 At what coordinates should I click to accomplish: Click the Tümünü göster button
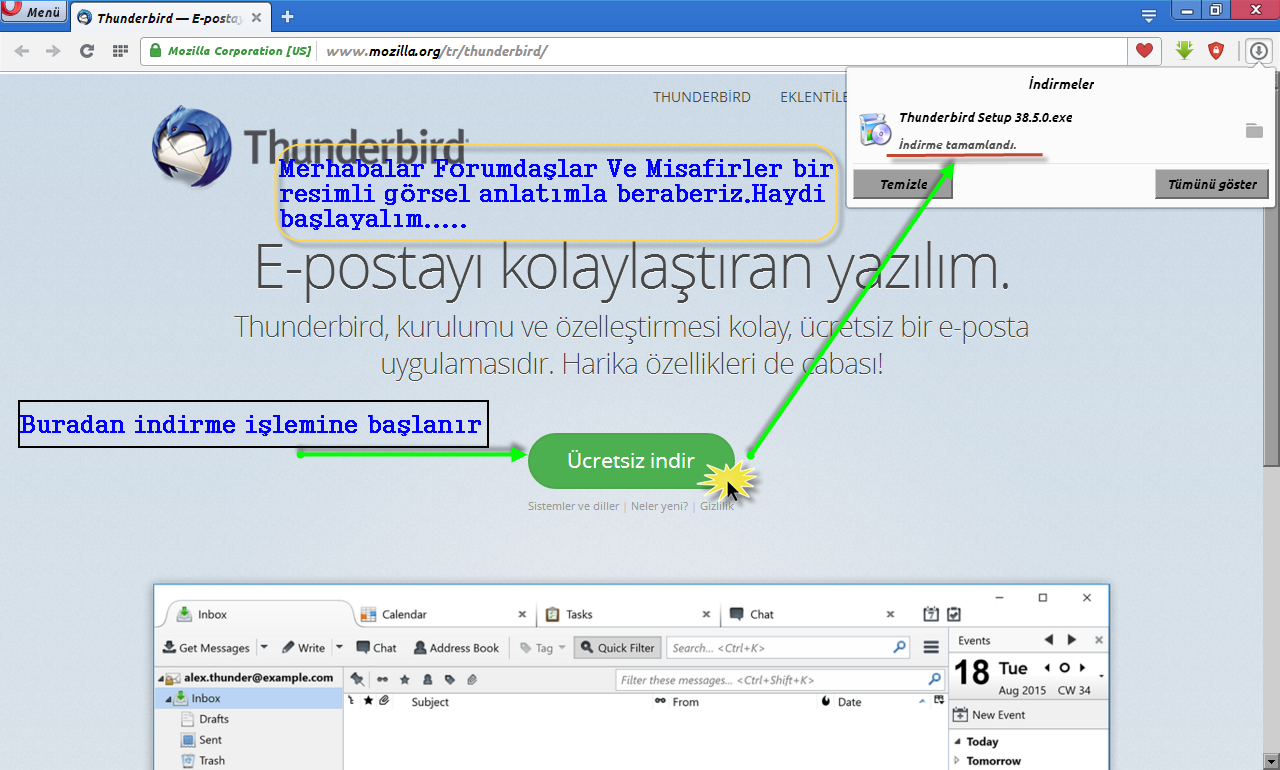pyautogui.click(x=1212, y=184)
